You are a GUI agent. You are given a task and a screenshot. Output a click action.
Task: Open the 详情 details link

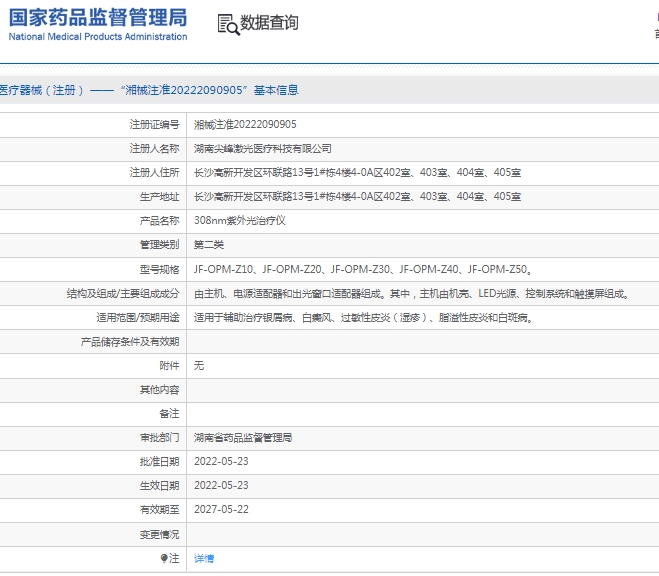click(x=203, y=558)
